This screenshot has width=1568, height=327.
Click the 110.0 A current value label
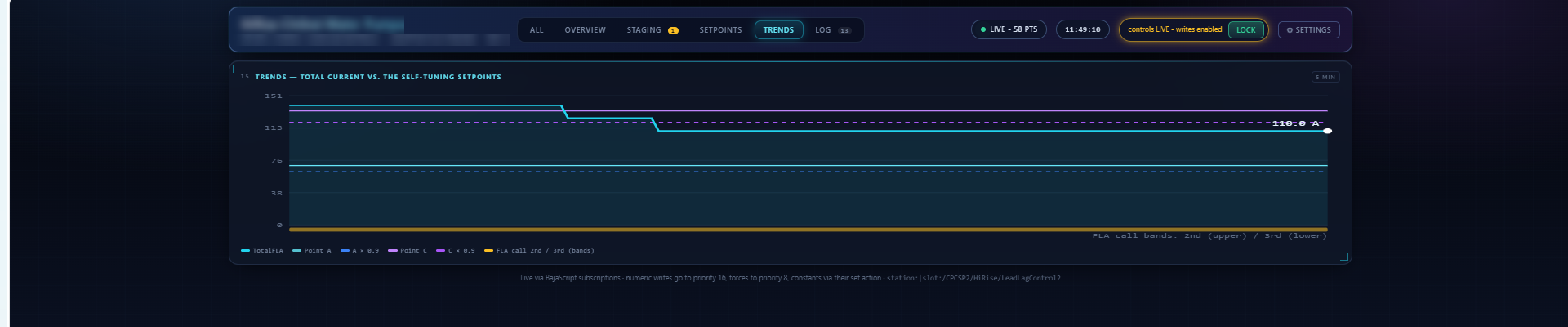[x=1295, y=123]
